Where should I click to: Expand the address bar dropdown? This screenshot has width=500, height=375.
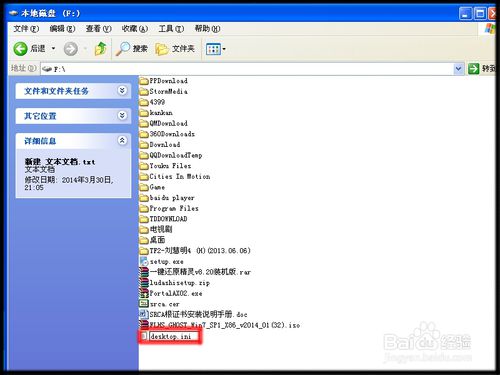[x=458, y=69]
